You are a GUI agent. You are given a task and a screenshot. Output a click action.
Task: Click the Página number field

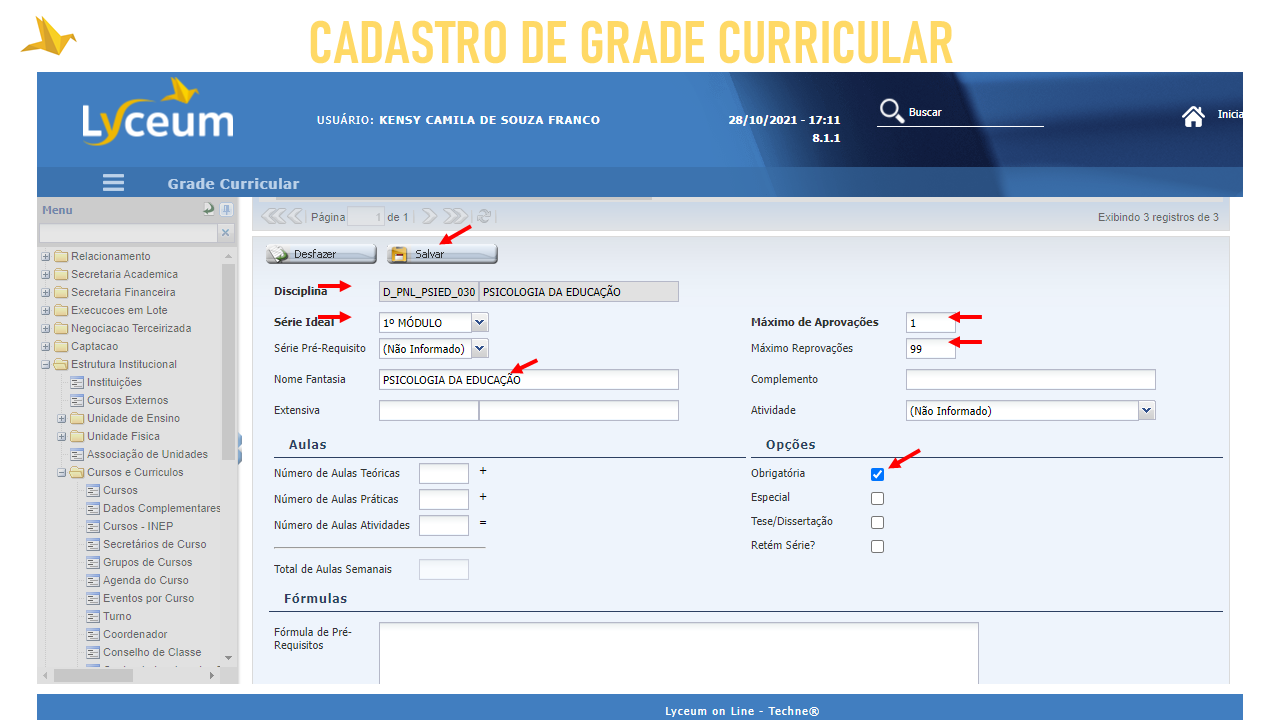(366, 217)
